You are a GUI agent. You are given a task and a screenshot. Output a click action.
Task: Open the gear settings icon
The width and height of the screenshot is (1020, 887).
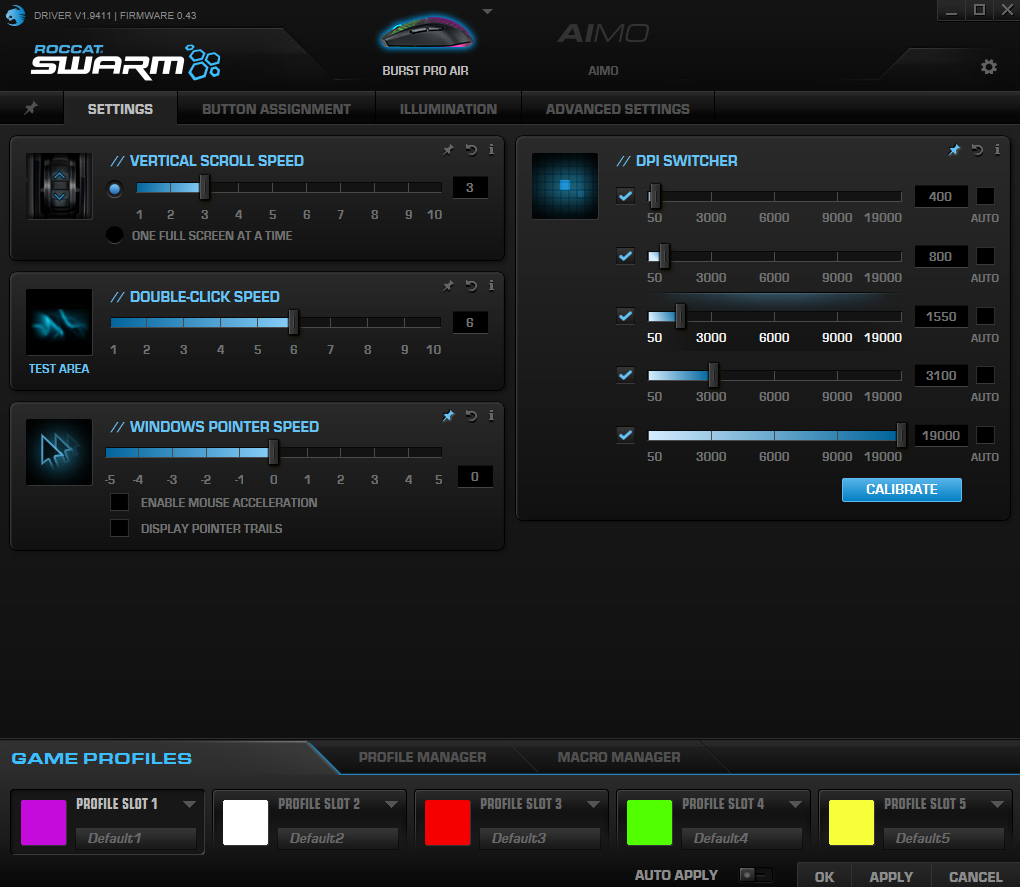[x=989, y=67]
